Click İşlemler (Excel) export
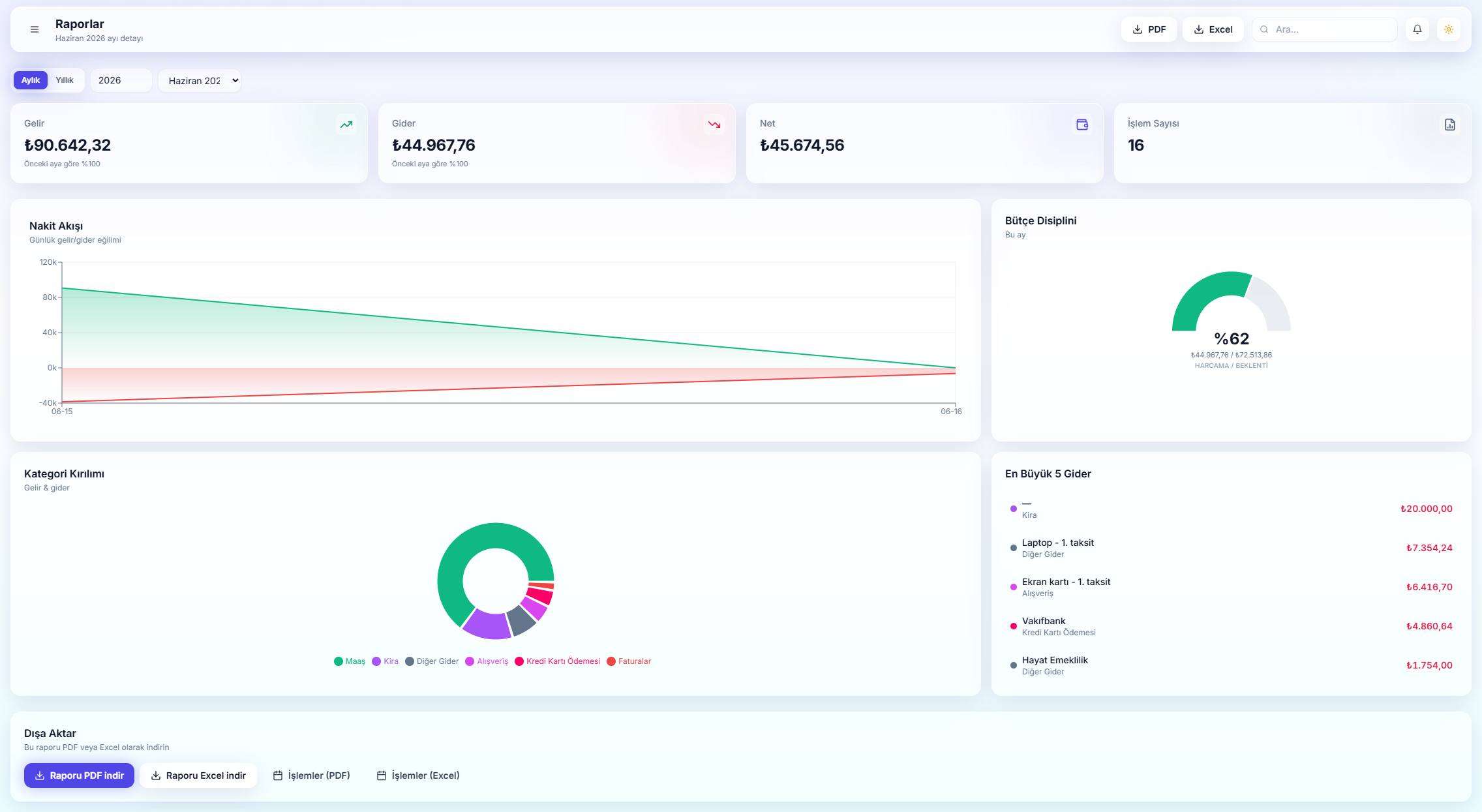Viewport: 1482px width, 812px height. point(418,775)
